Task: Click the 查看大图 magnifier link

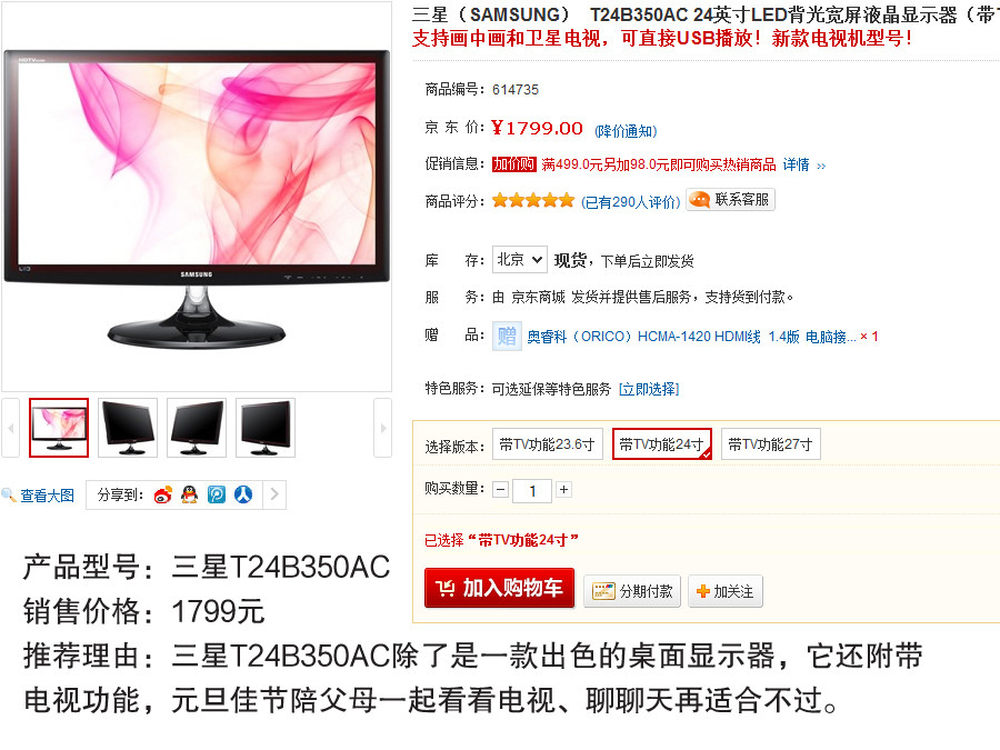Action: click(38, 496)
